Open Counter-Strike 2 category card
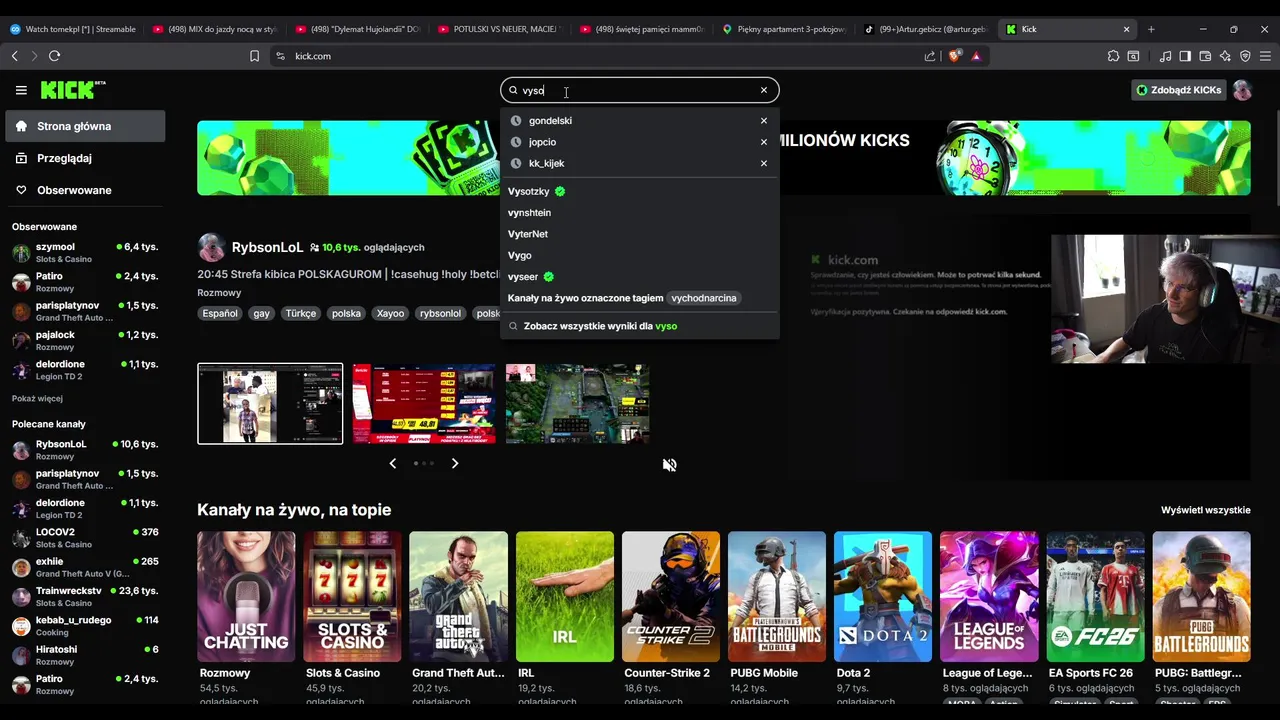Screen dimensions: 1280x720 coord(671,596)
